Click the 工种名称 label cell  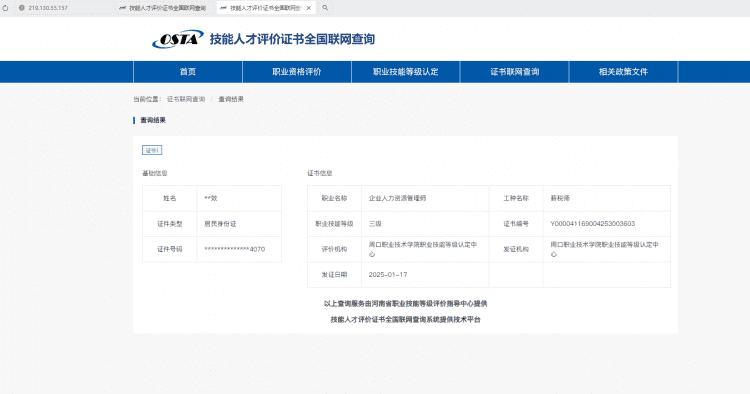click(516, 198)
